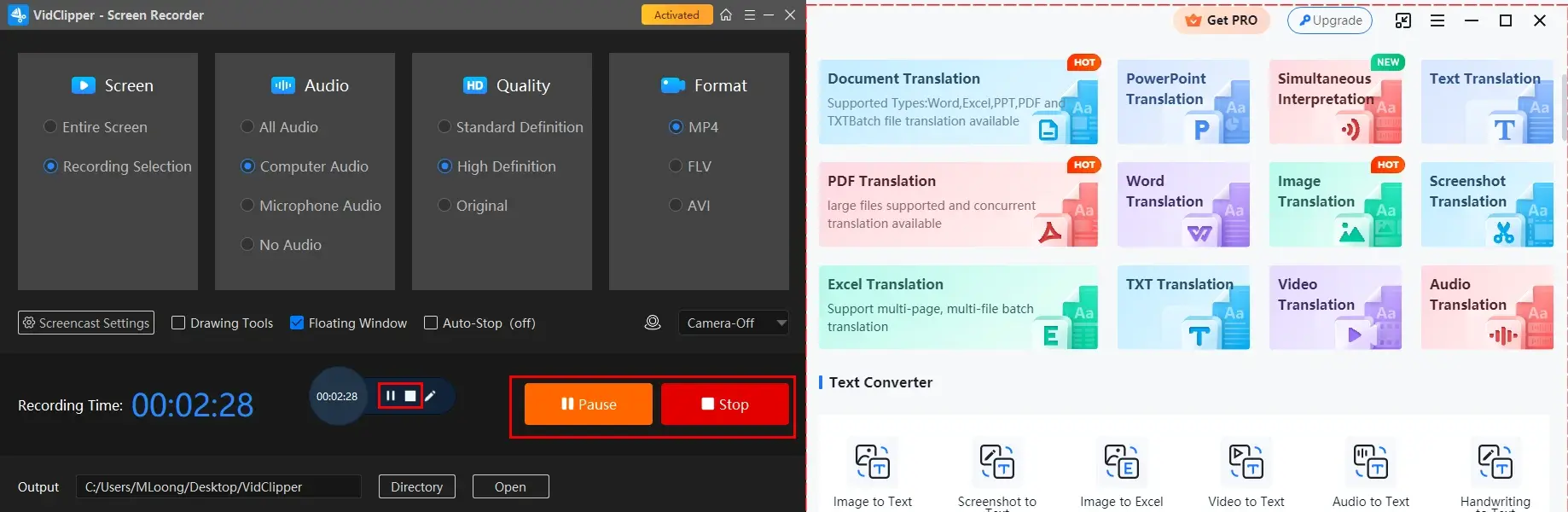
Task: Select Standard Definition quality
Action: tap(510, 127)
